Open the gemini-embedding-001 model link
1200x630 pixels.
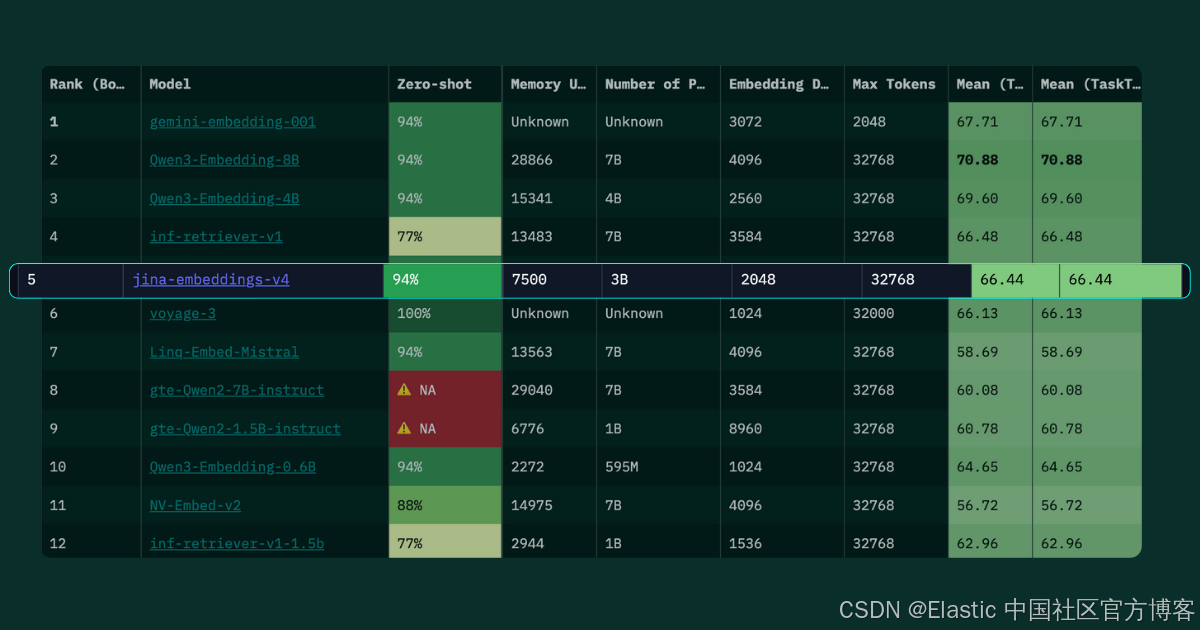click(232, 122)
